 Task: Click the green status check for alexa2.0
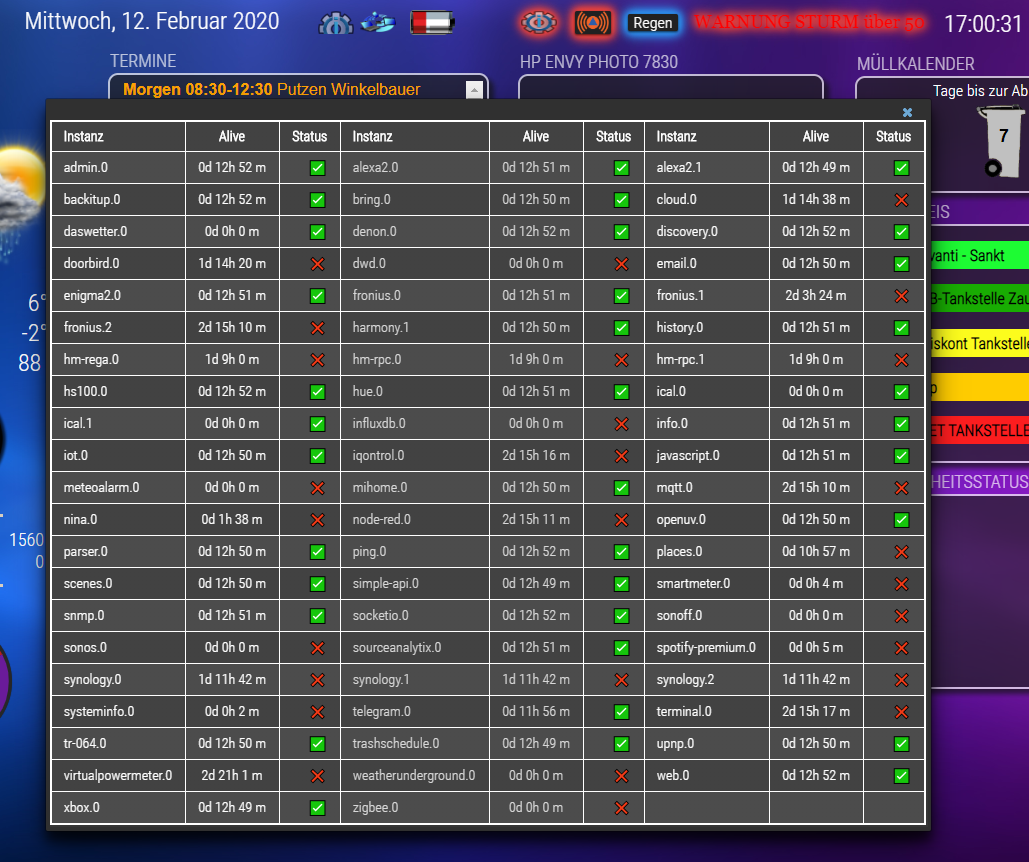[x=621, y=168]
